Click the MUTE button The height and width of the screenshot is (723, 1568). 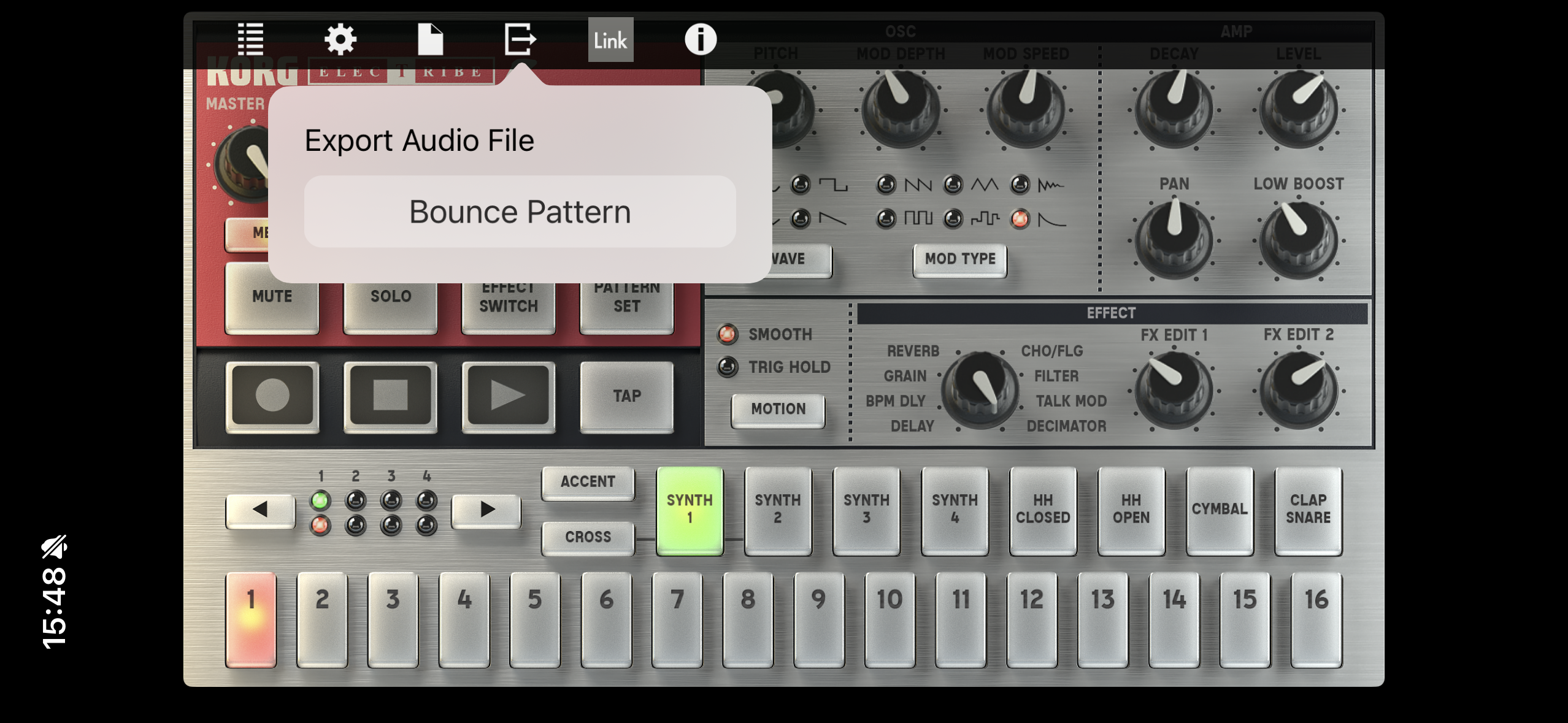click(272, 299)
